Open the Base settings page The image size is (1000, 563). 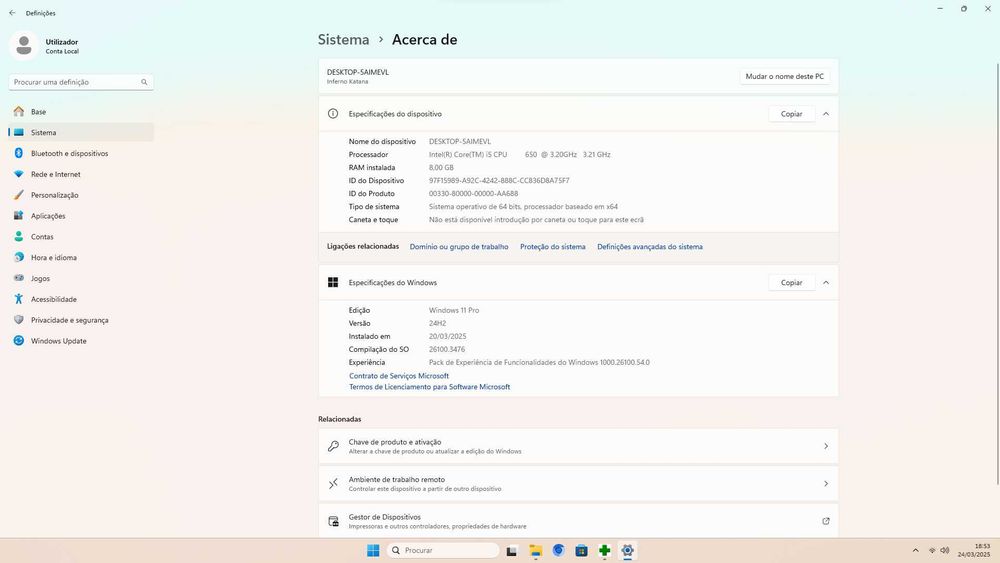point(81,112)
